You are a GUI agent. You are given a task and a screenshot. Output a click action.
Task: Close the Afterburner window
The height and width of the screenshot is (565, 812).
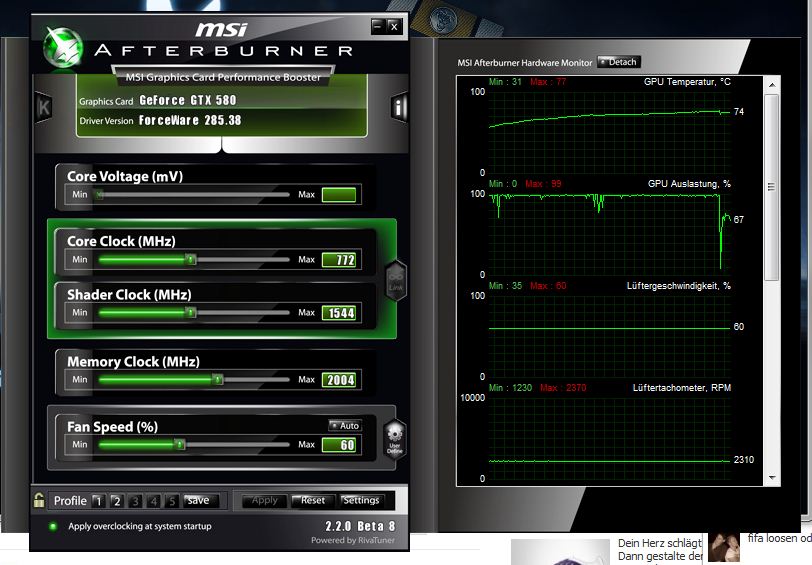coord(394,26)
